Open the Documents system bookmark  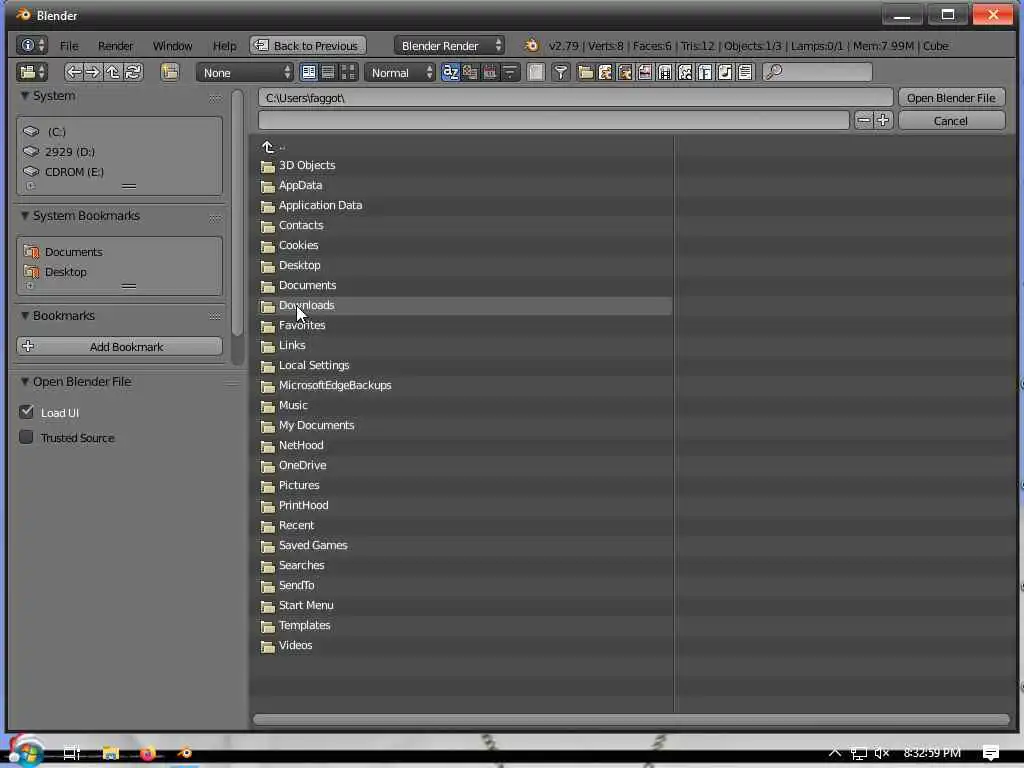click(x=120, y=251)
